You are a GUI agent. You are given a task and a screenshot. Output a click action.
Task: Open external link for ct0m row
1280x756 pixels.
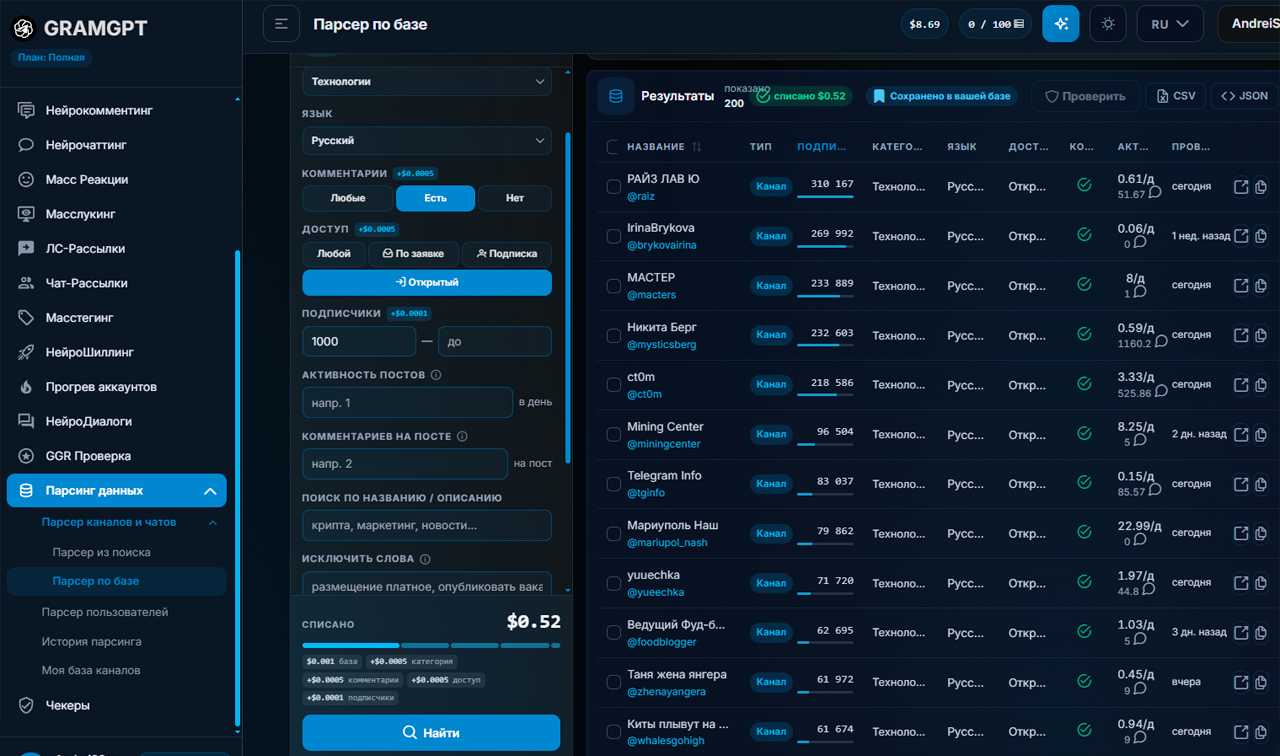point(1241,385)
